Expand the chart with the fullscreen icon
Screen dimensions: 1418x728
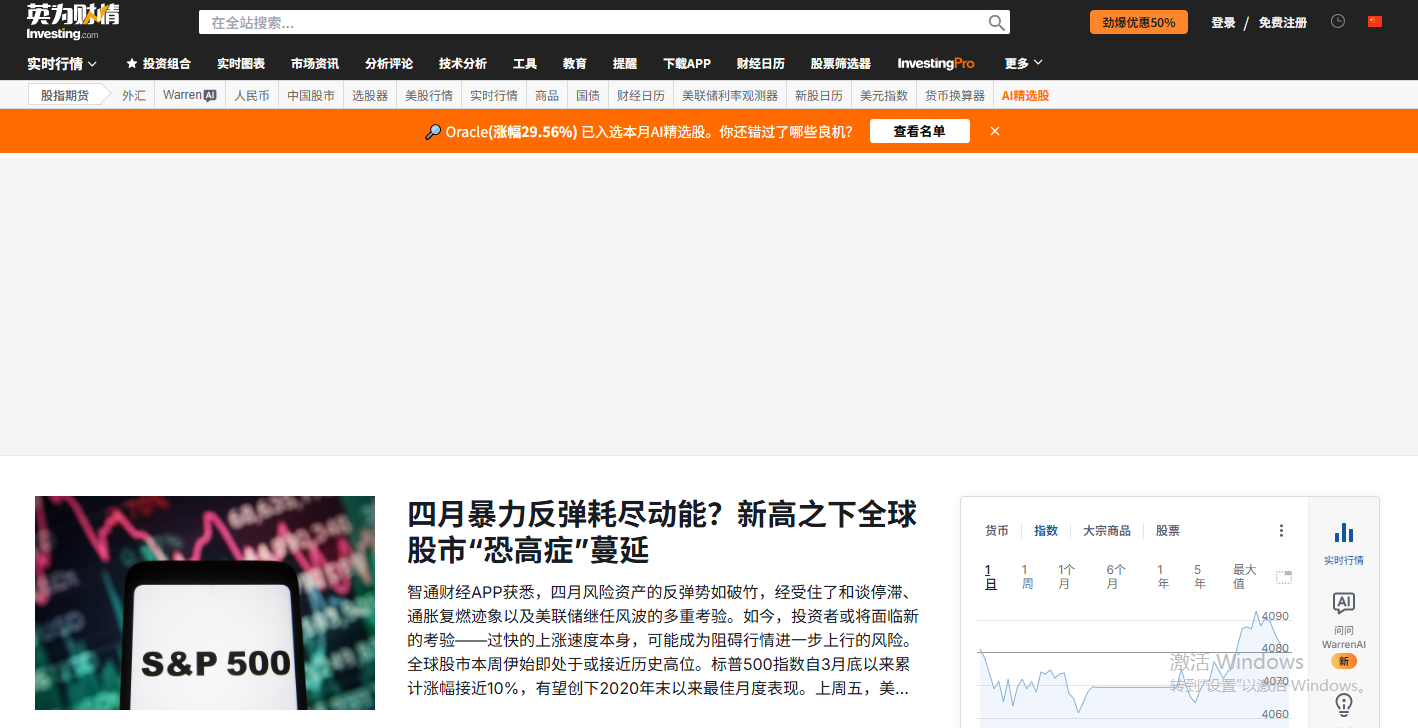click(x=1284, y=576)
